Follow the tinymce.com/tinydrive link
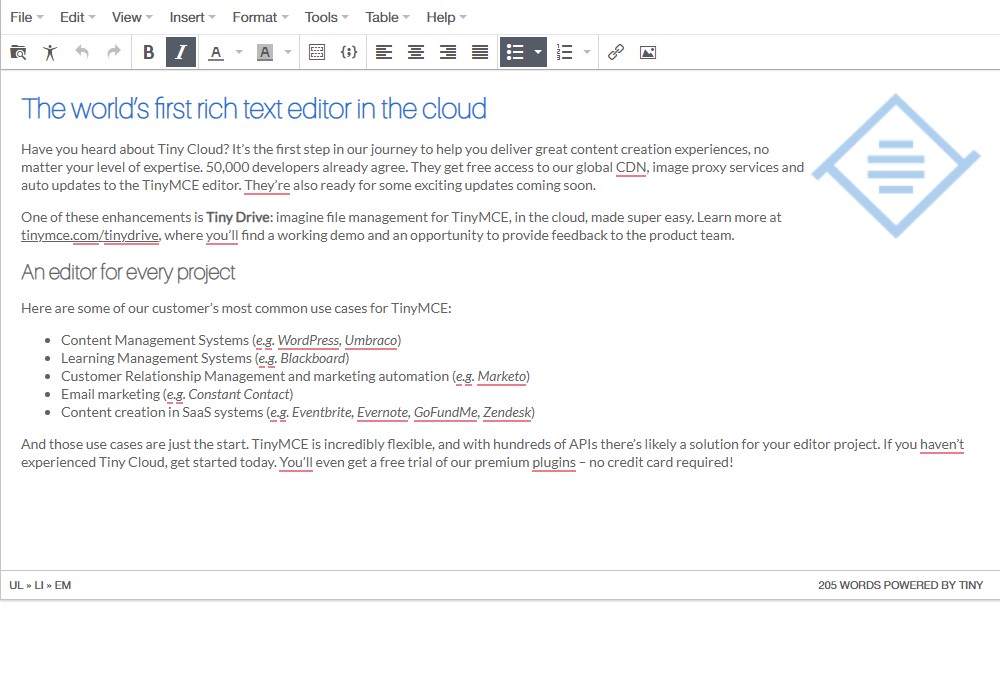This screenshot has width=1000, height=700. click(x=90, y=235)
